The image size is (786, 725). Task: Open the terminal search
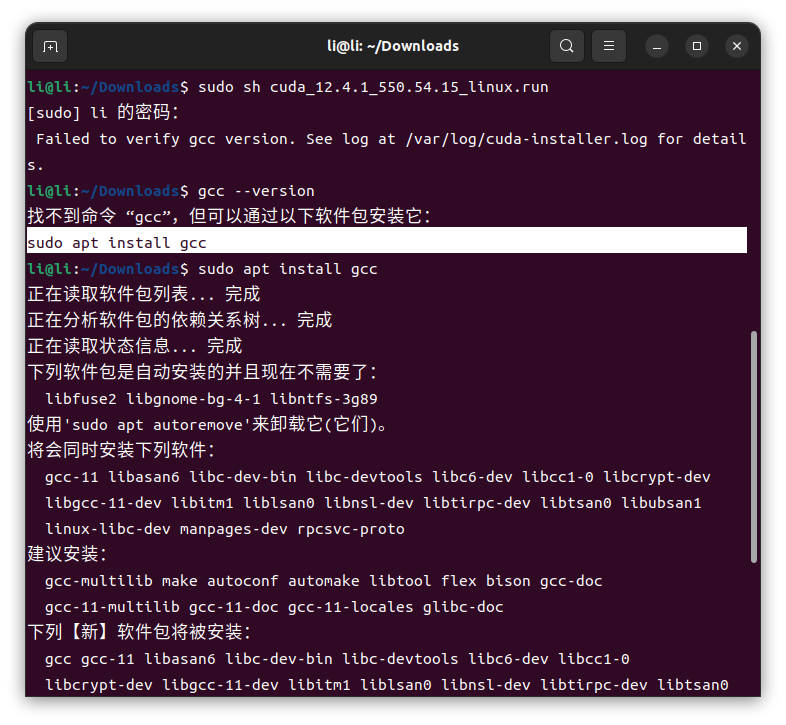pyautogui.click(x=566, y=46)
